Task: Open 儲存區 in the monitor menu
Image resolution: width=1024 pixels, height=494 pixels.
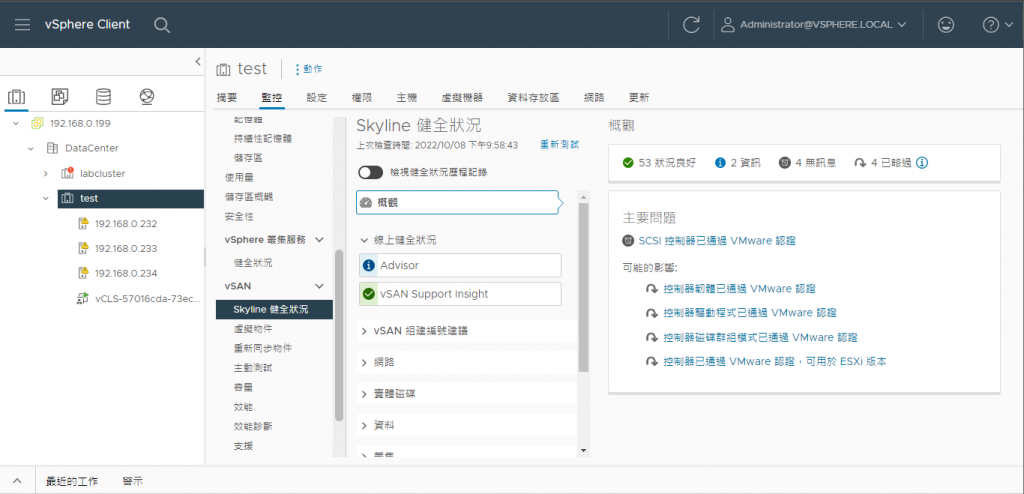Action: (248, 158)
